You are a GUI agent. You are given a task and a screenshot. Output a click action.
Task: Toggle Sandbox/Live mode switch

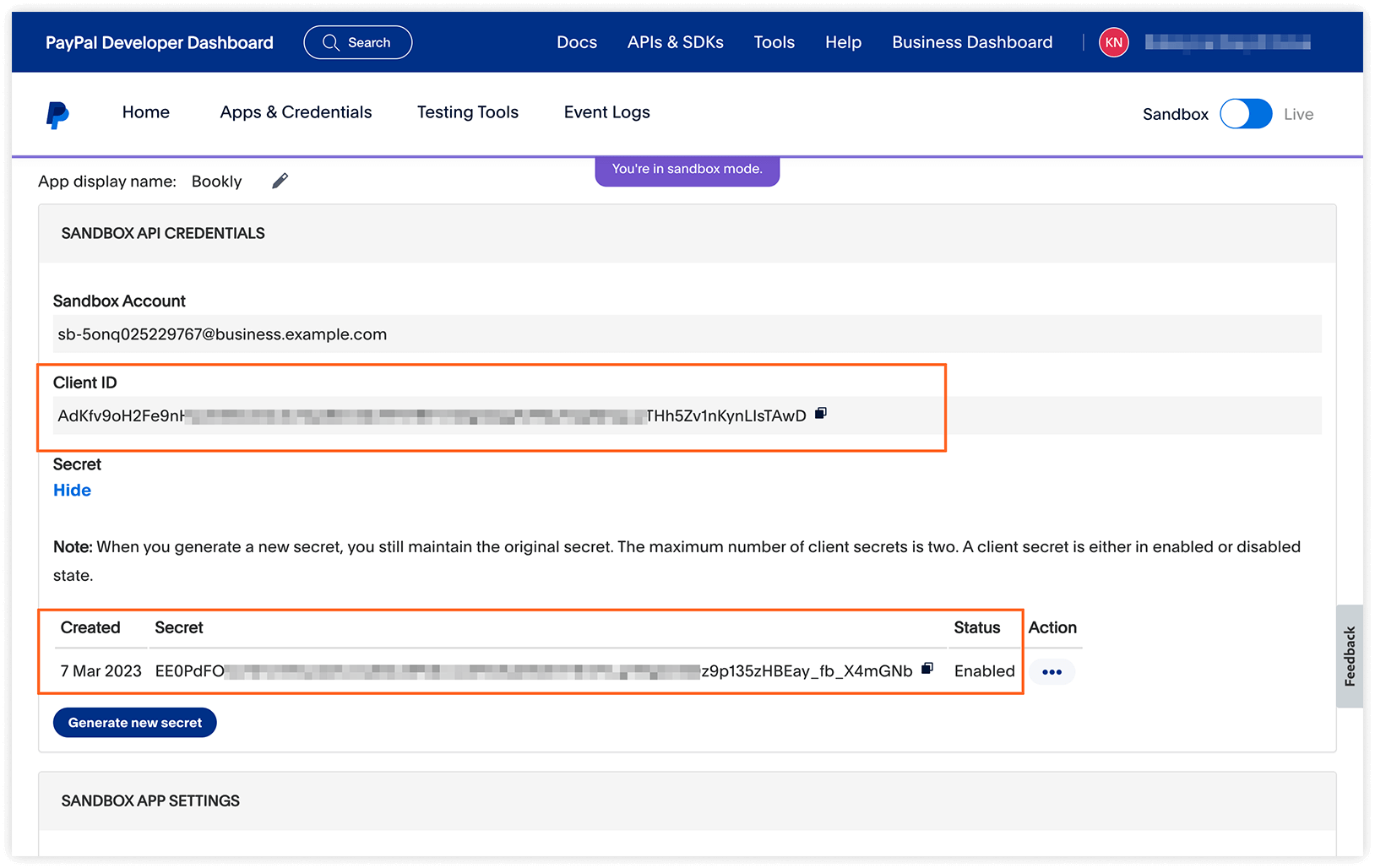[x=1246, y=114]
